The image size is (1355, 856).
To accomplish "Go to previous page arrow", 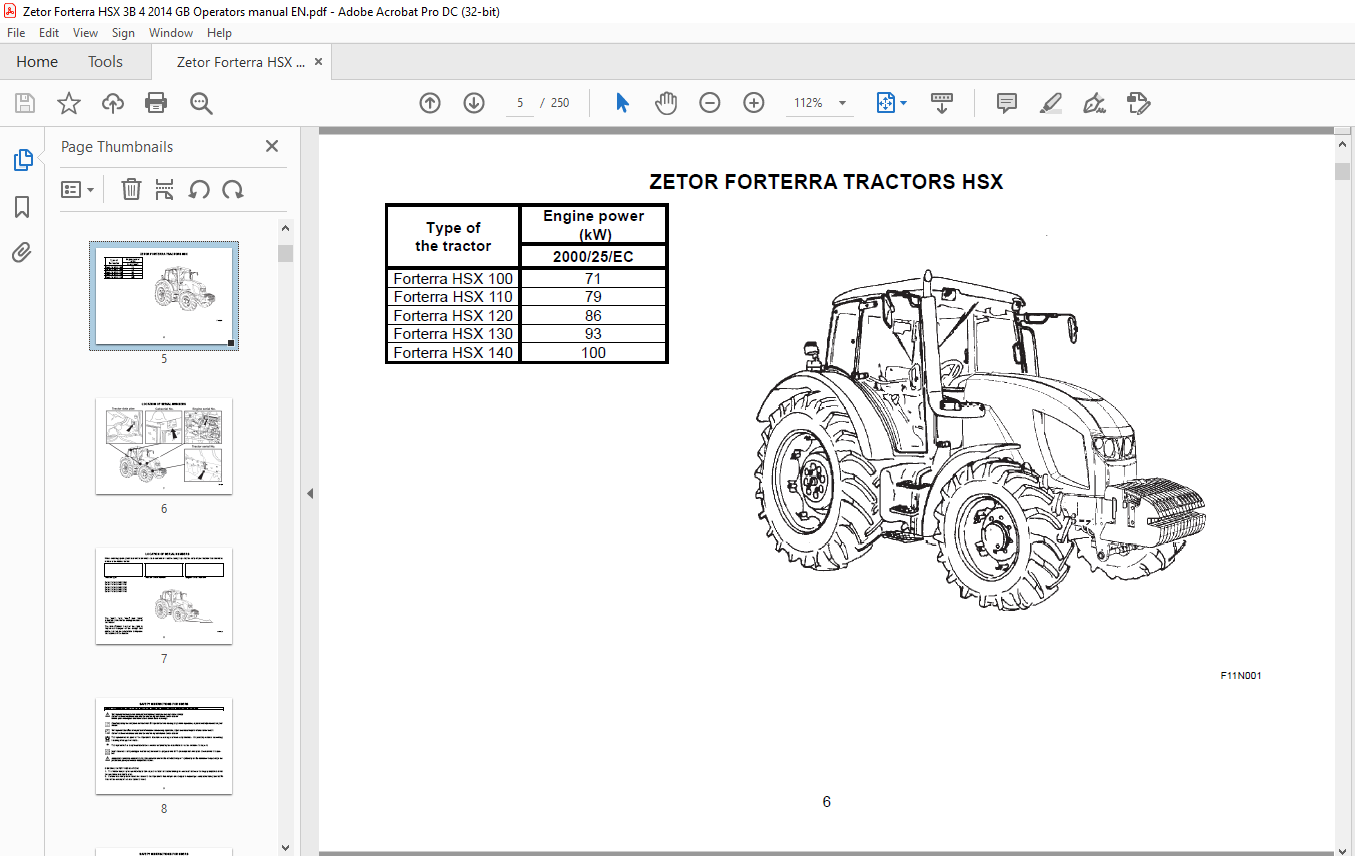I will (x=430, y=103).
